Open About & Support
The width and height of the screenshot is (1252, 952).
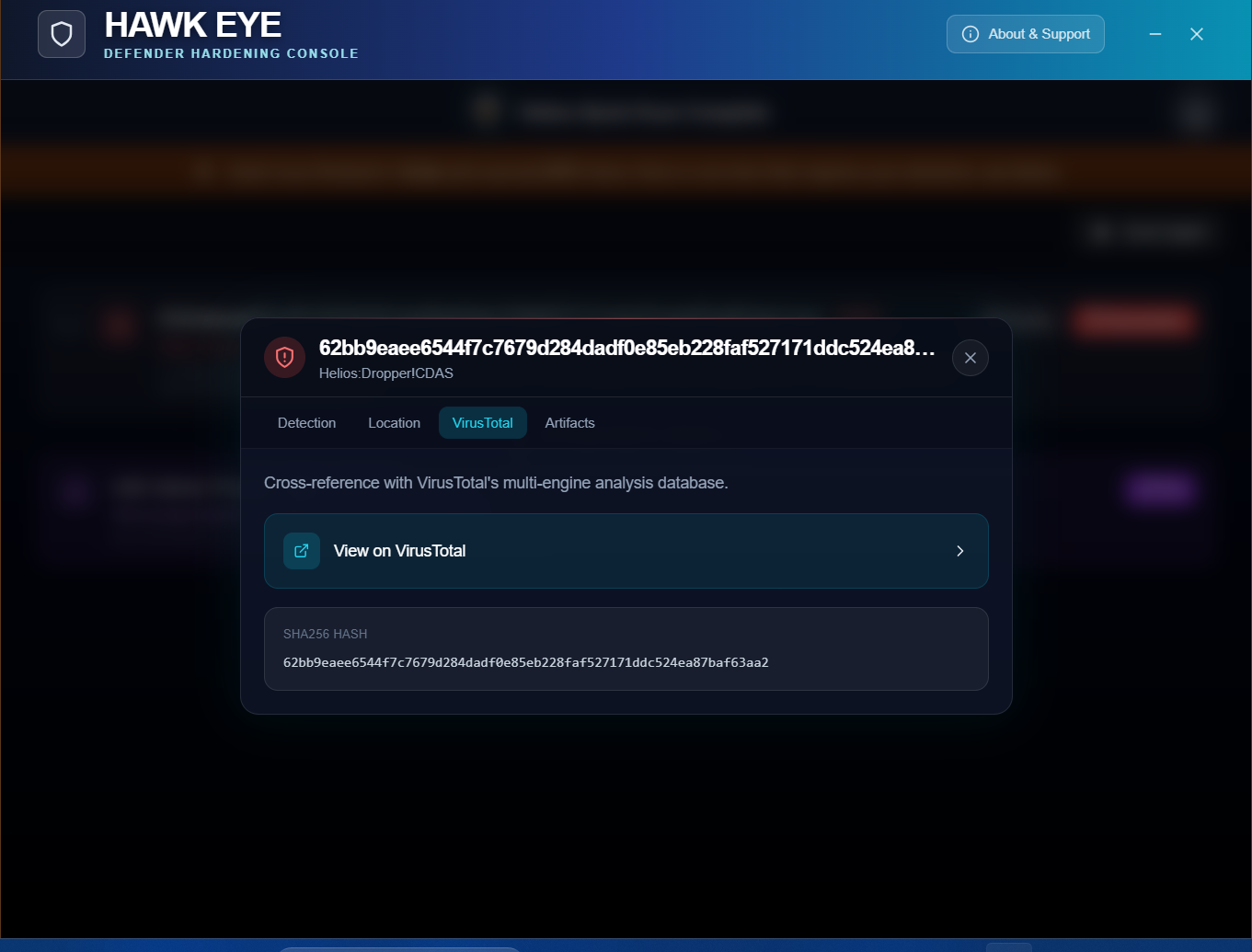coord(1026,34)
